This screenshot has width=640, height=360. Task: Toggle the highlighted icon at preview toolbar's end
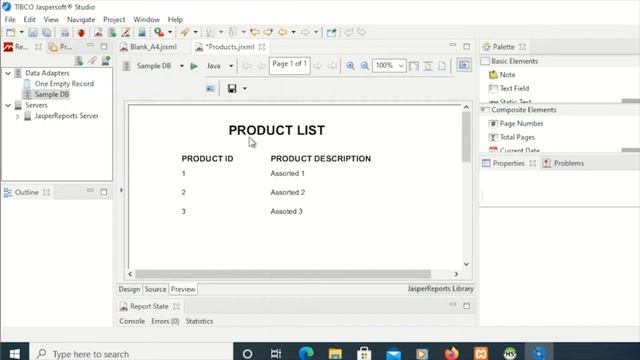tap(464, 65)
